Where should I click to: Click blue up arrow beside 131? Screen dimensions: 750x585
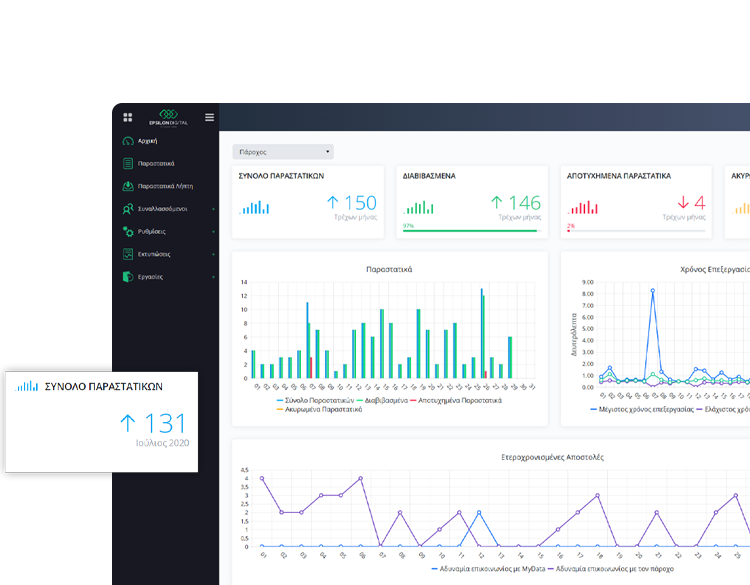click(128, 423)
